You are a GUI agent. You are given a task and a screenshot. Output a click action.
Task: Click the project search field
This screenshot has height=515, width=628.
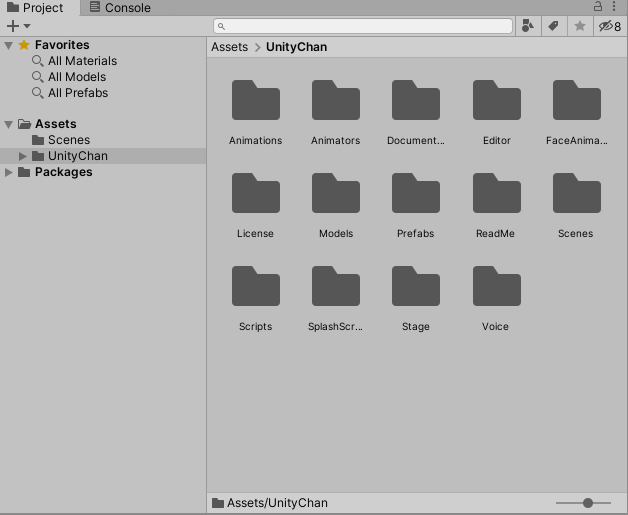(363, 26)
